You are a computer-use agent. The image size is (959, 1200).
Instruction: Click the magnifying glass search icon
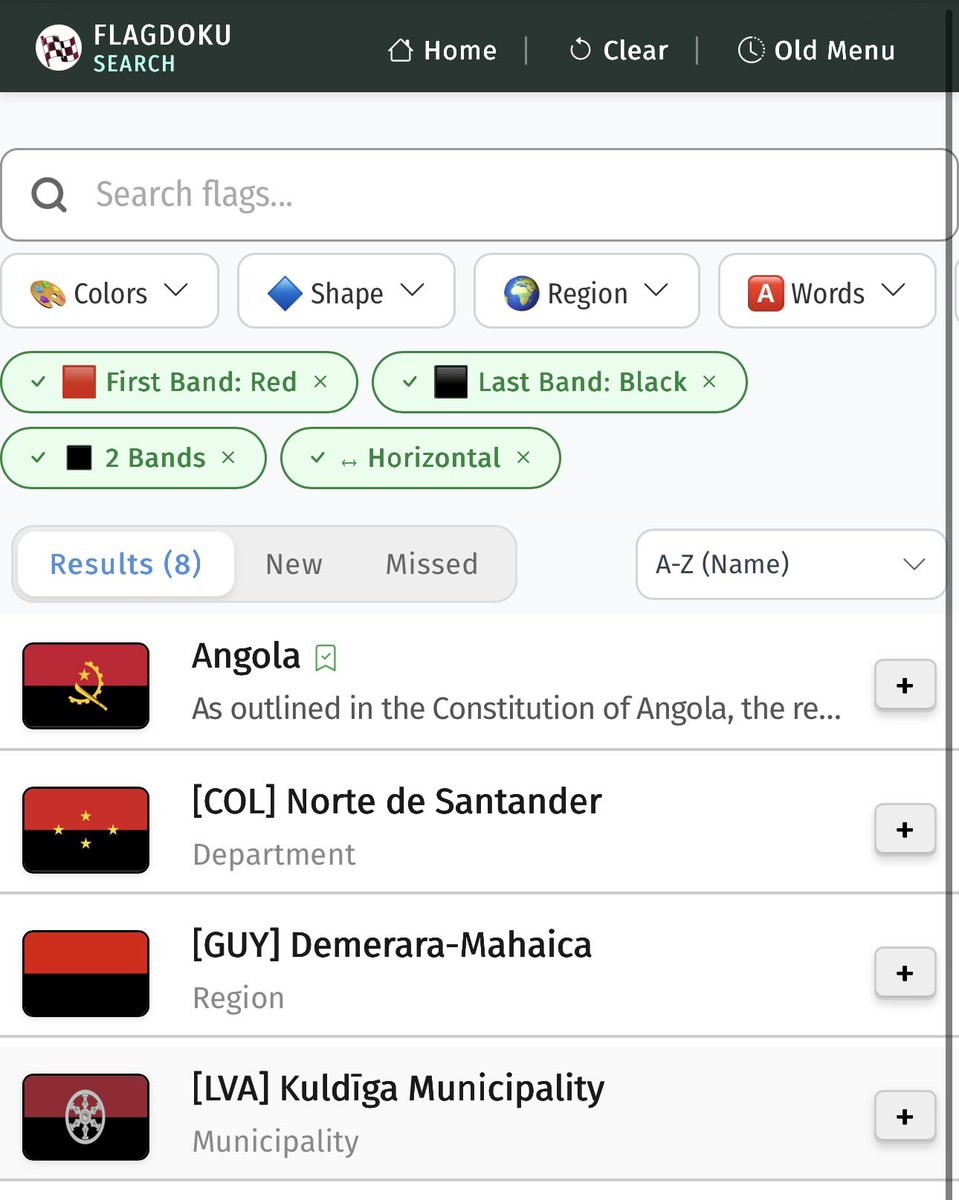(48, 194)
